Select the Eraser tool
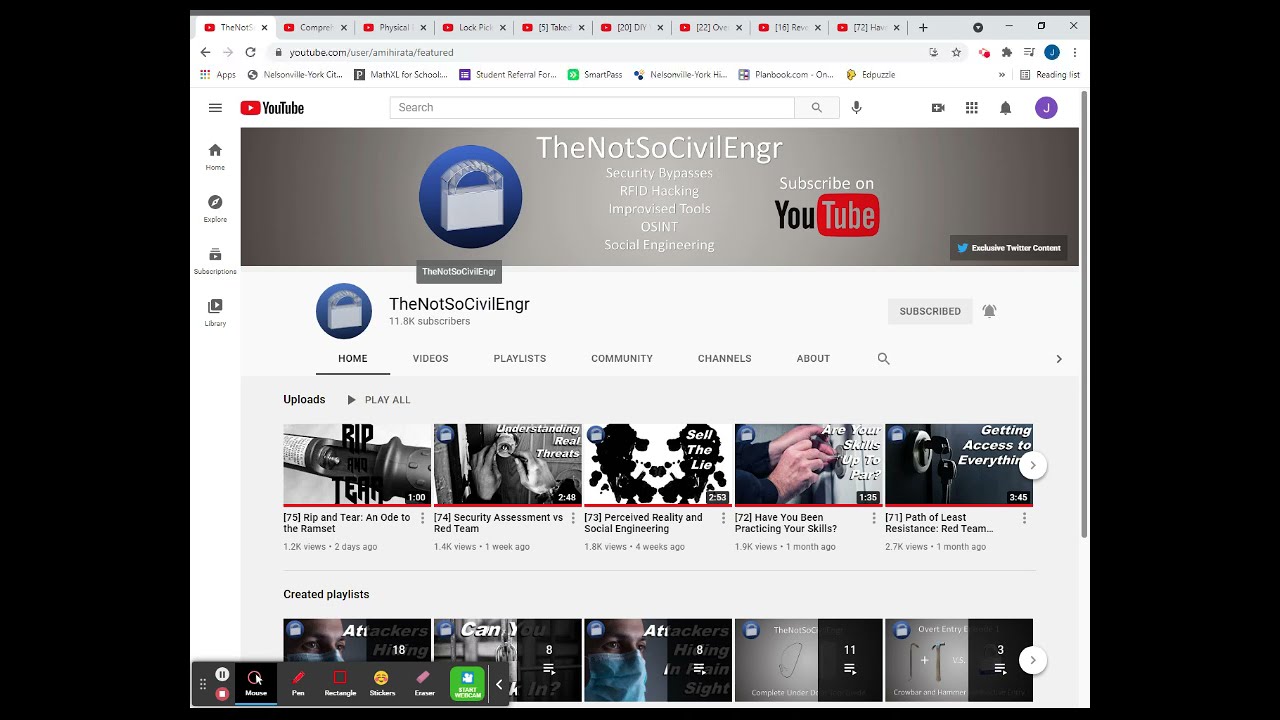 (x=424, y=684)
